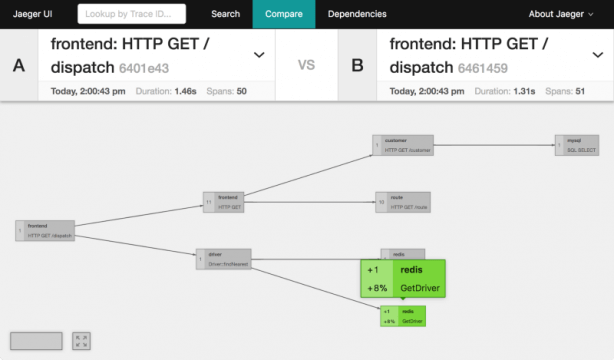This screenshot has height=360, width=614.
Task: Open trace B selector chevron
Action: pyautogui.click(x=598, y=55)
